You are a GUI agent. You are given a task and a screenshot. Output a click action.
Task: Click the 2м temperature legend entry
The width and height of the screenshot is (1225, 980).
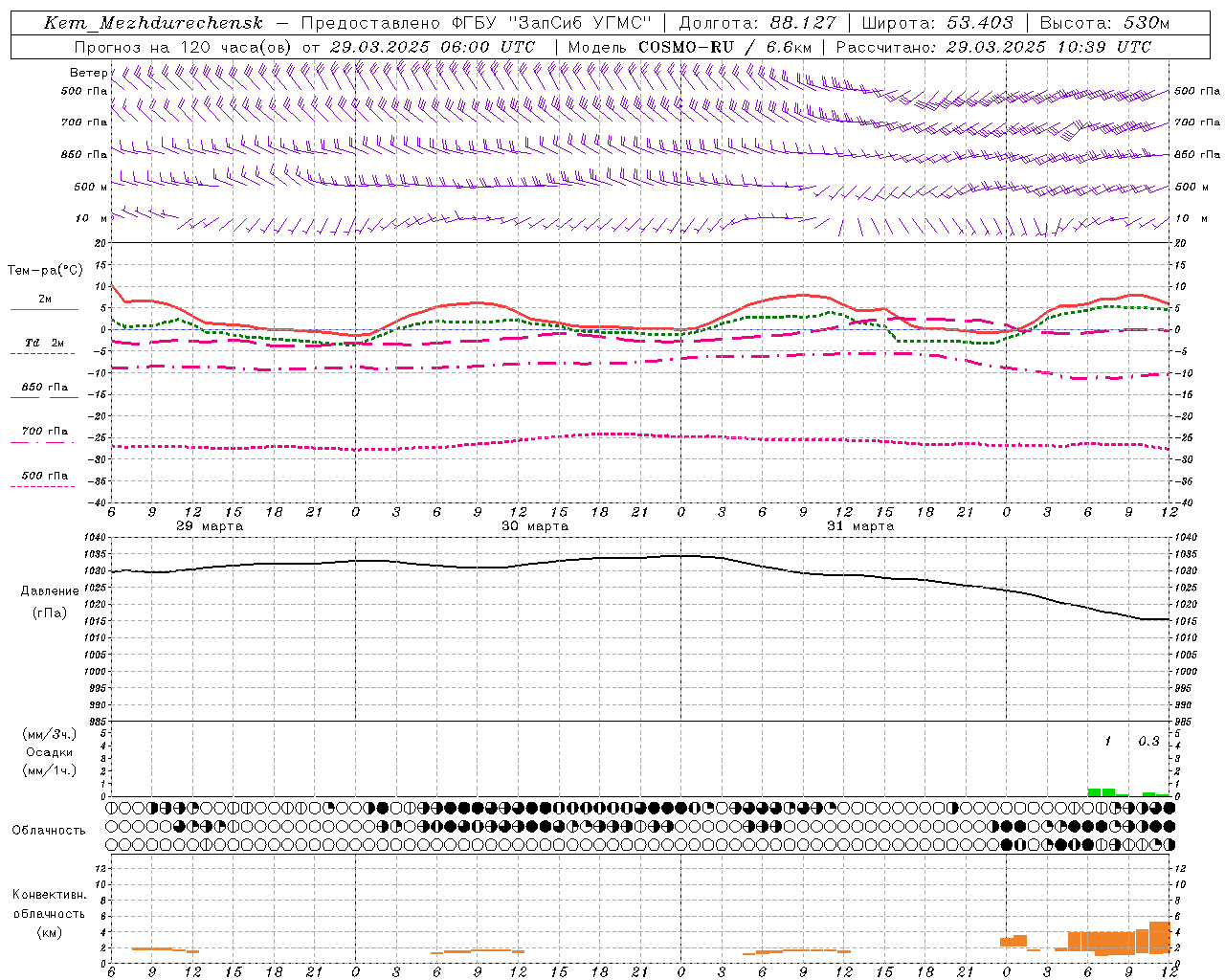point(45,300)
